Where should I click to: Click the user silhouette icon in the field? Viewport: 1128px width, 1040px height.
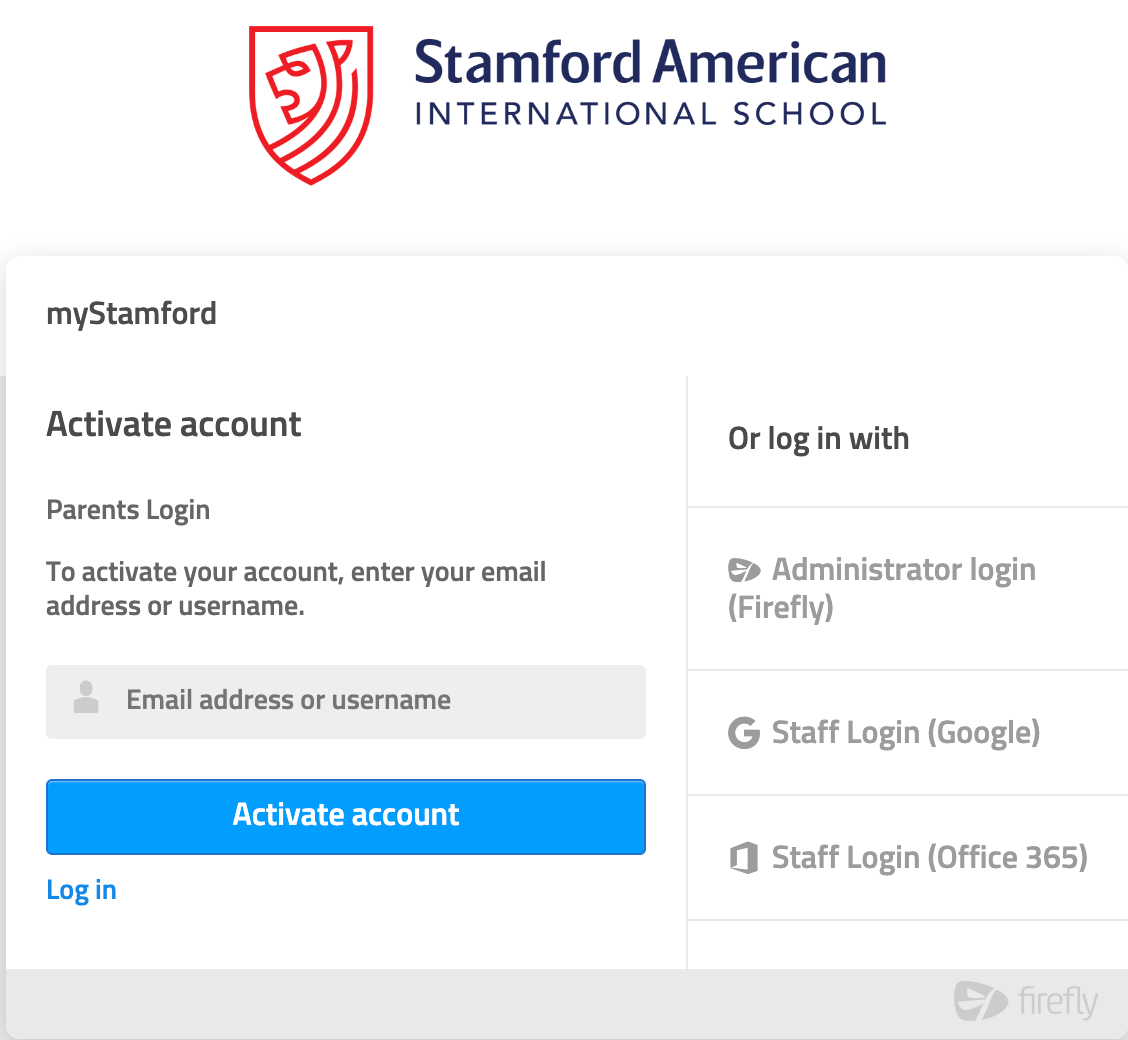click(86, 698)
